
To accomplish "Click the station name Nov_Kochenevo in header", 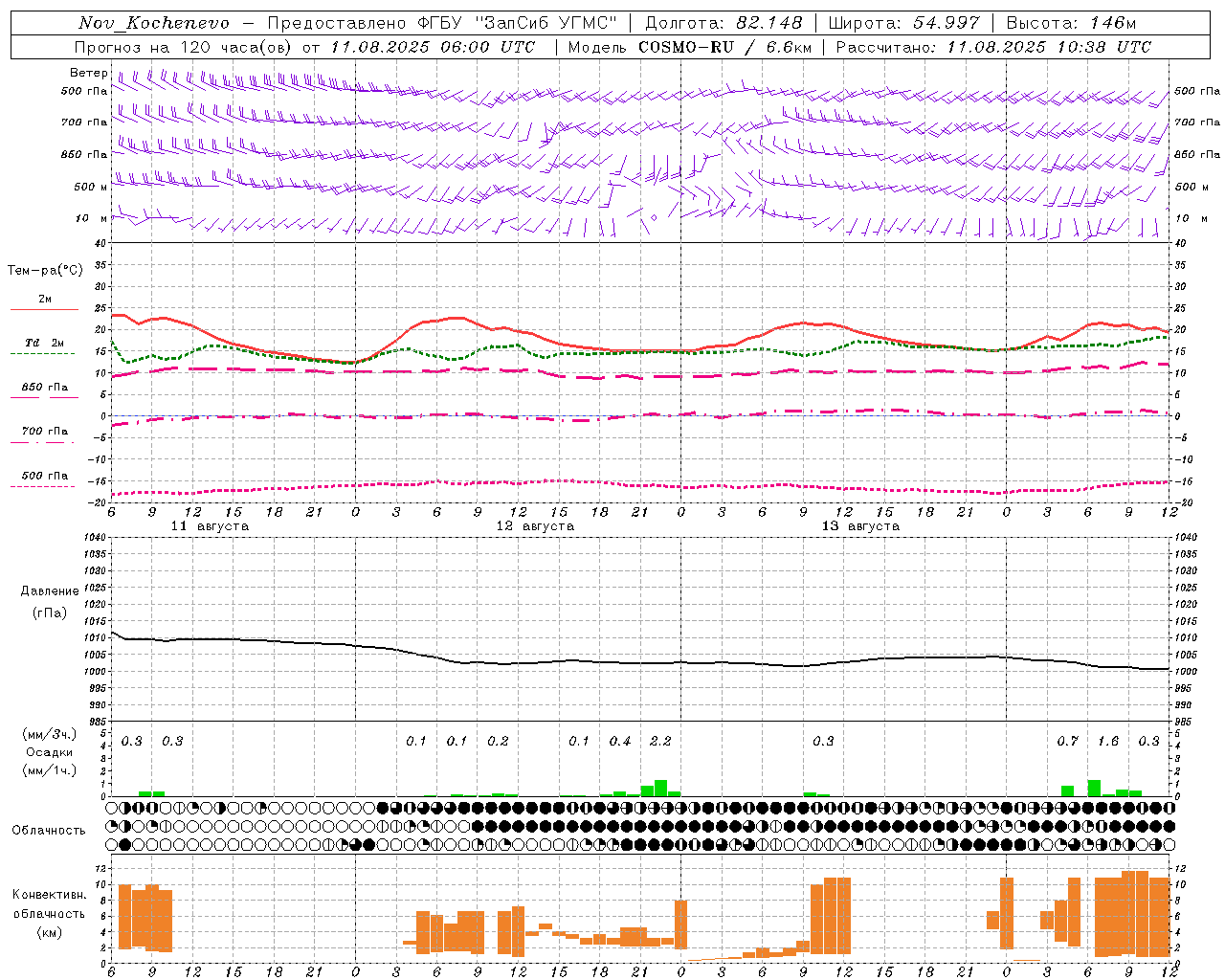I will click(x=154, y=23).
